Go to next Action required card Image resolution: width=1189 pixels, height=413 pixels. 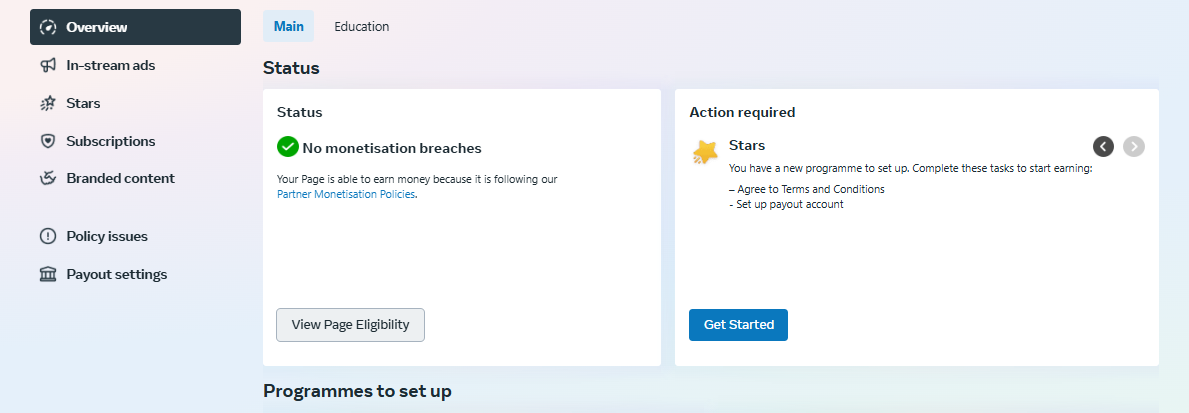point(1134,146)
